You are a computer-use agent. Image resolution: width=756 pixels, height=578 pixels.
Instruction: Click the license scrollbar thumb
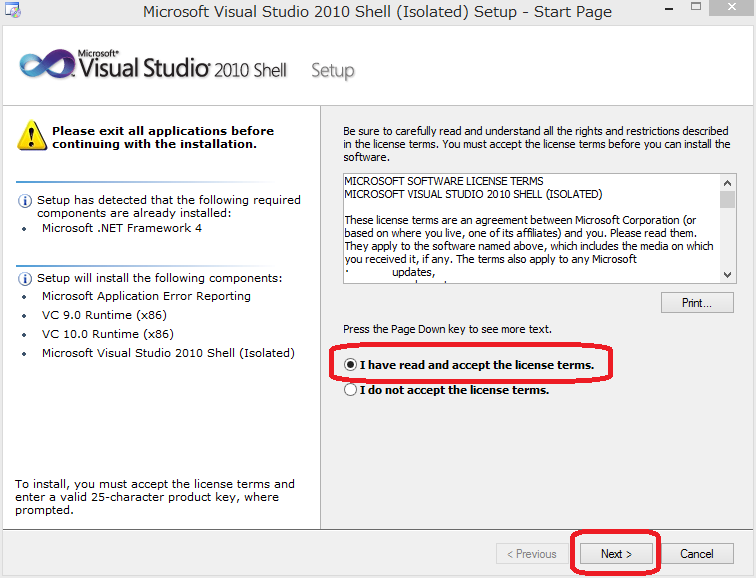coord(728,200)
